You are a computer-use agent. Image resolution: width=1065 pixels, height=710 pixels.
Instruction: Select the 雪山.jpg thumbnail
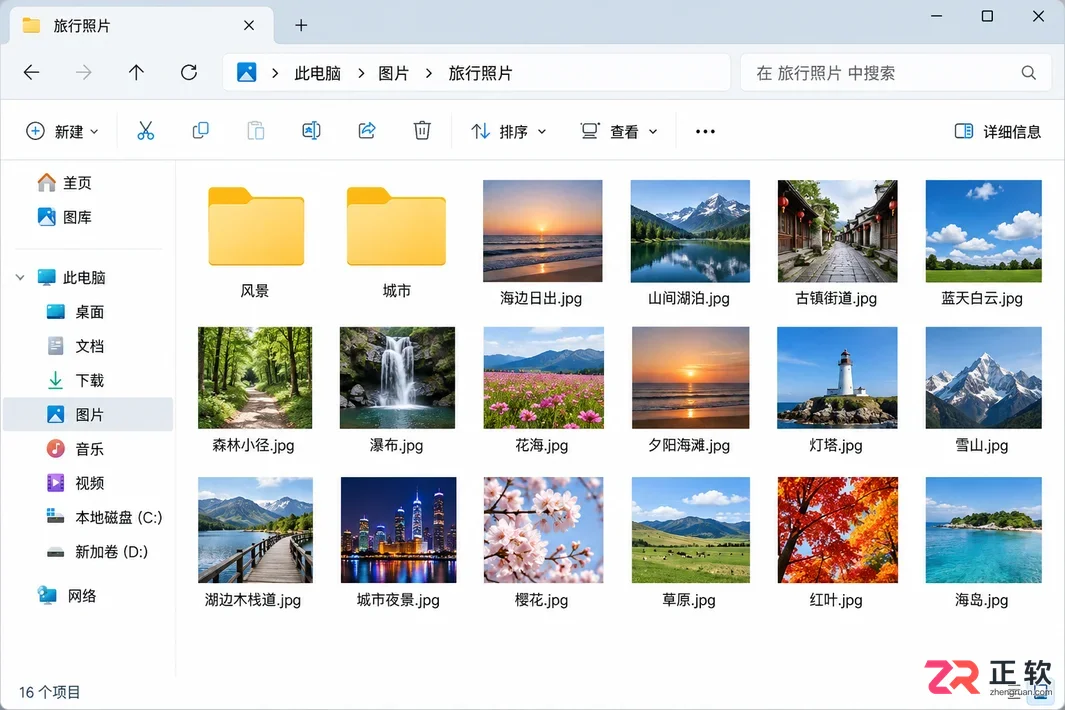click(983, 378)
